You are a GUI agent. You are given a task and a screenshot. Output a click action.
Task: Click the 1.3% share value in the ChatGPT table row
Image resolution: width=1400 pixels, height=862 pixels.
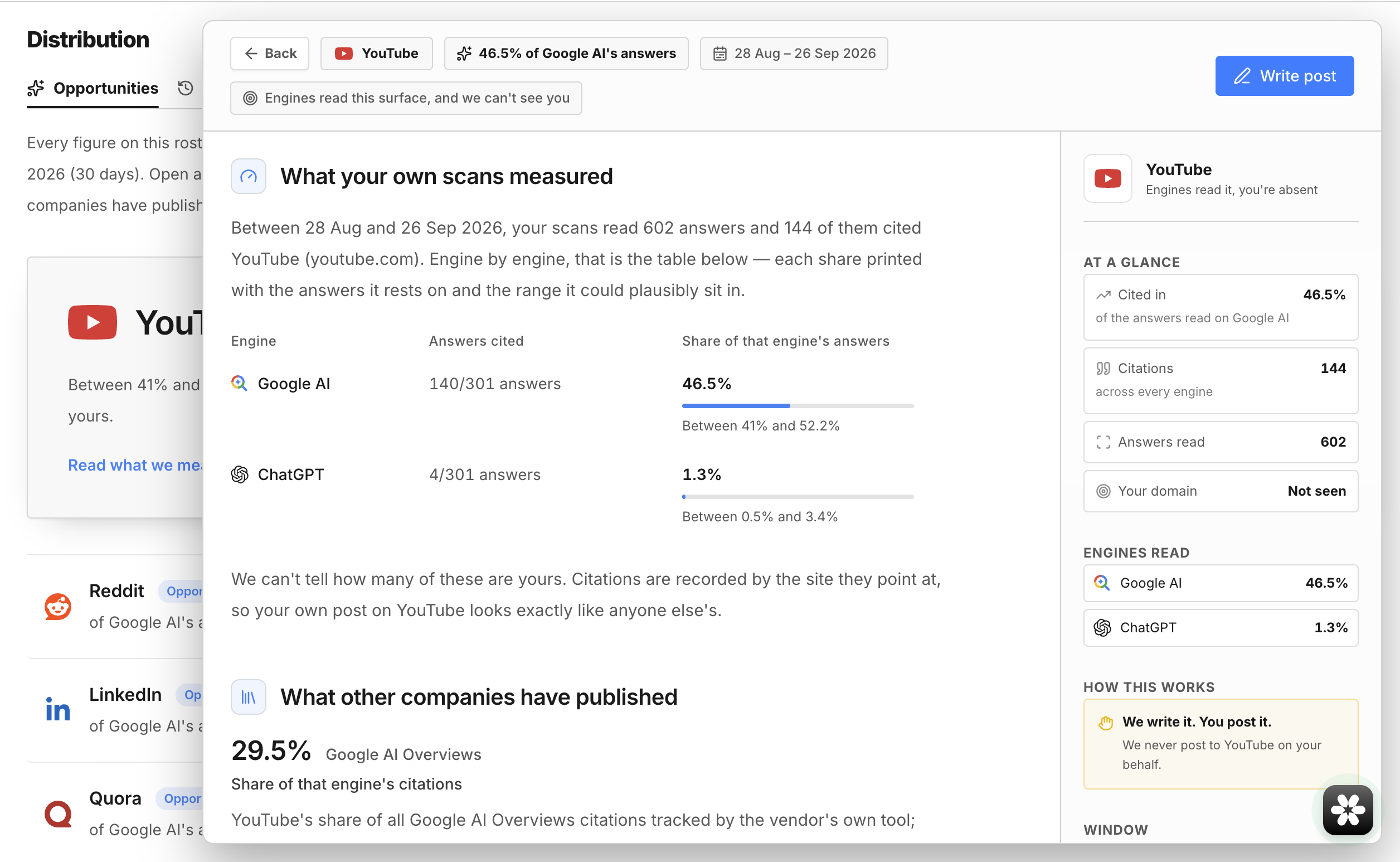[x=702, y=474]
